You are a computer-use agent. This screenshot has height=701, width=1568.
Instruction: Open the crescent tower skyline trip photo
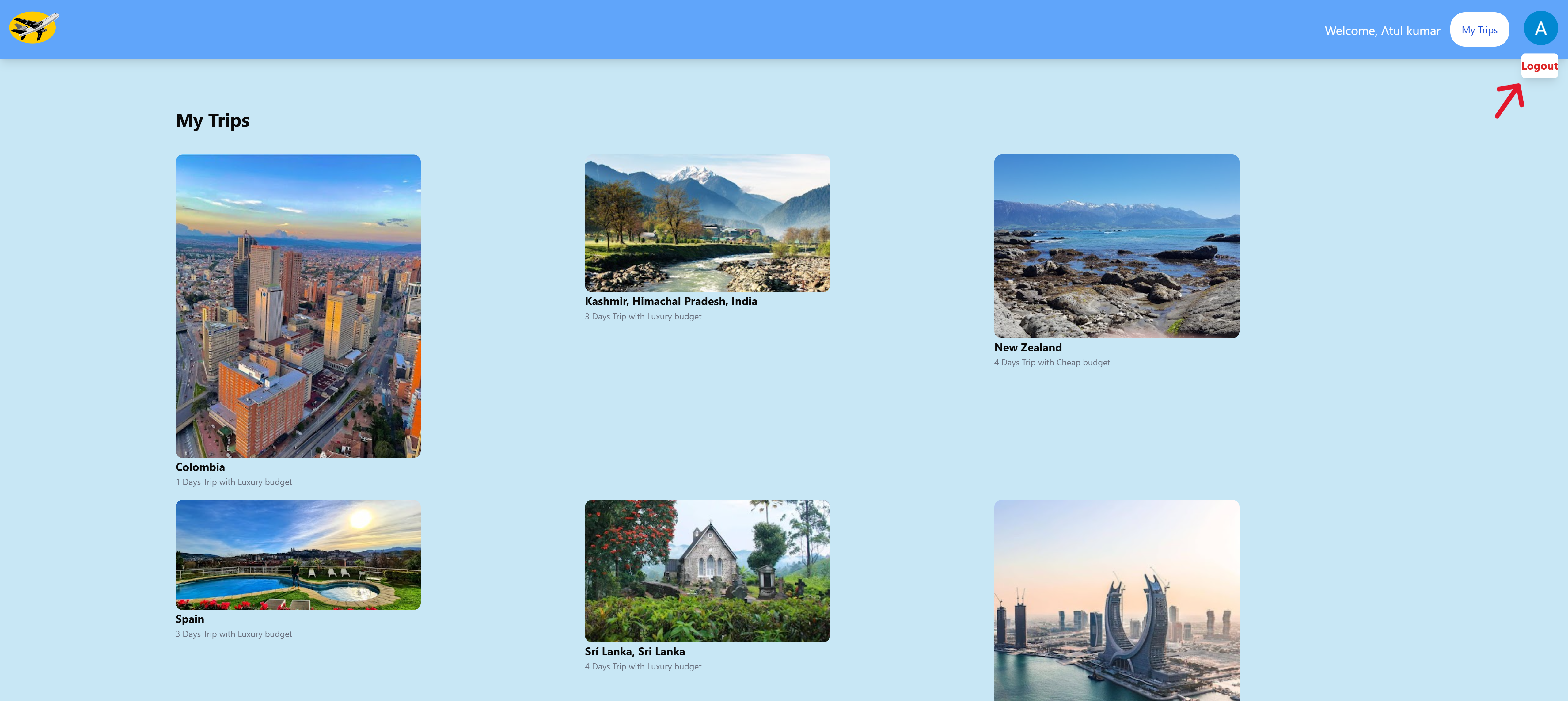click(x=1116, y=600)
